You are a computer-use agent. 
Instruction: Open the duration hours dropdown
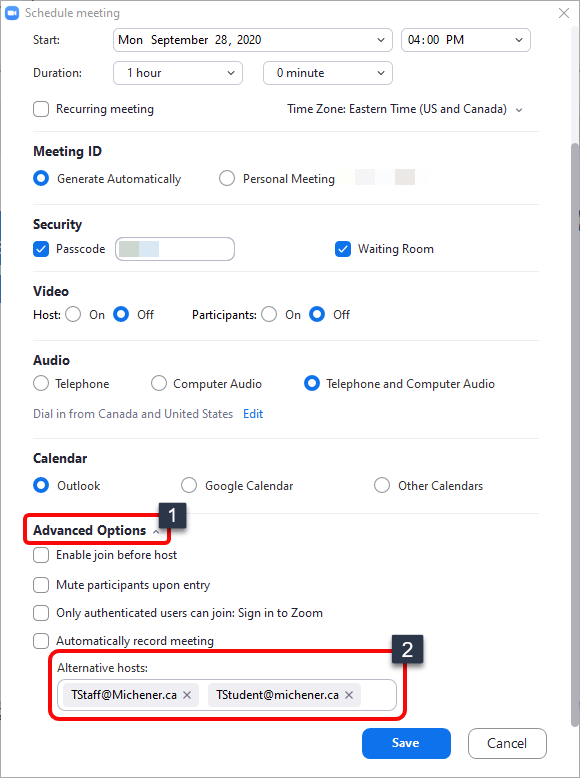tap(178, 73)
